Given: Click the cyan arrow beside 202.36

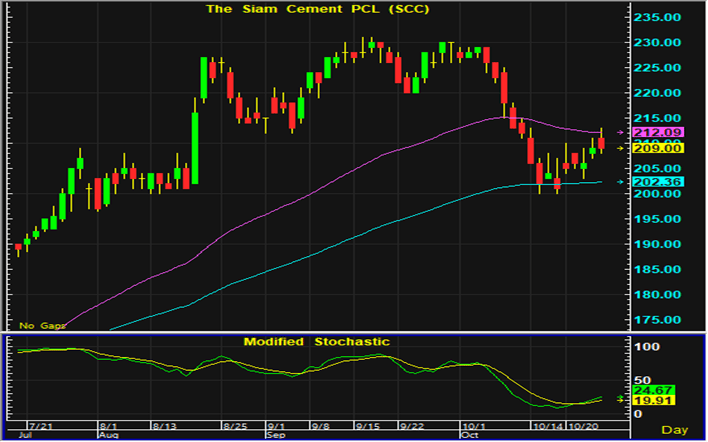Looking at the screenshot, I should pos(622,182).
